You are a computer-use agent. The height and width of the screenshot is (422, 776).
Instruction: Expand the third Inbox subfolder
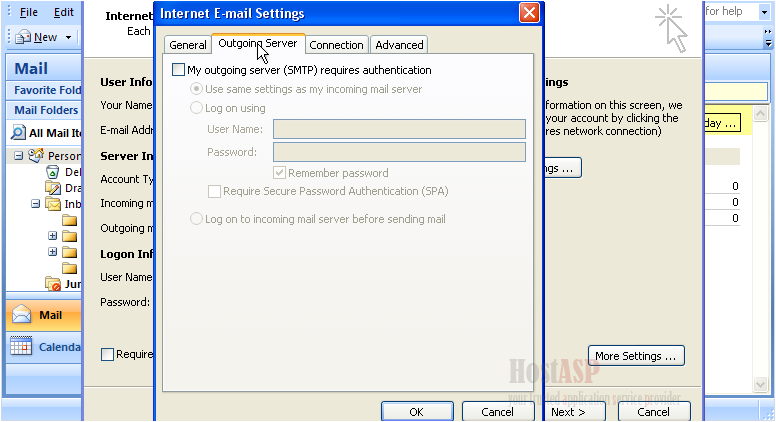pos(52,252)
